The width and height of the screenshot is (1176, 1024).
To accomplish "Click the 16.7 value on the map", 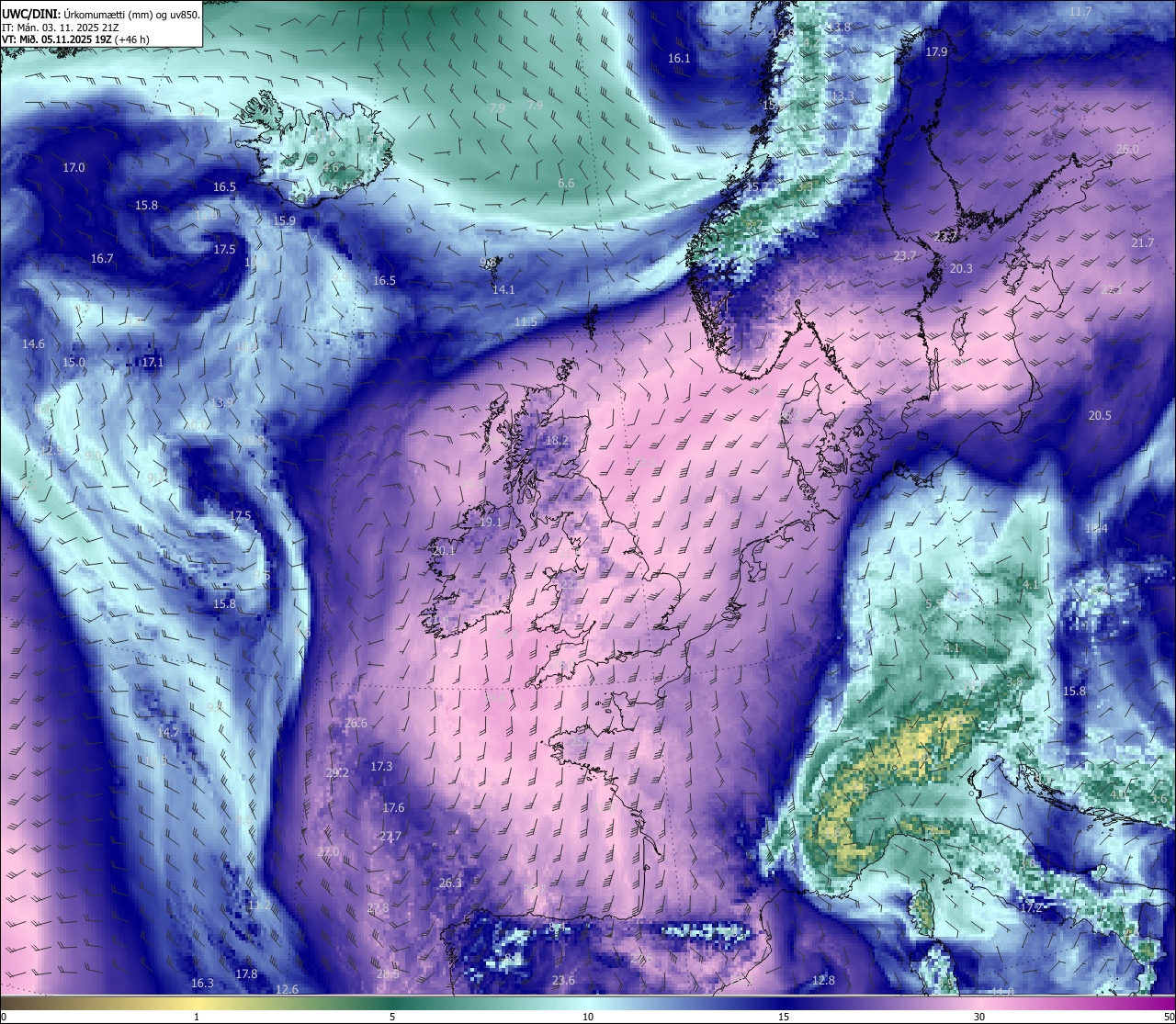I will [102, 258].
